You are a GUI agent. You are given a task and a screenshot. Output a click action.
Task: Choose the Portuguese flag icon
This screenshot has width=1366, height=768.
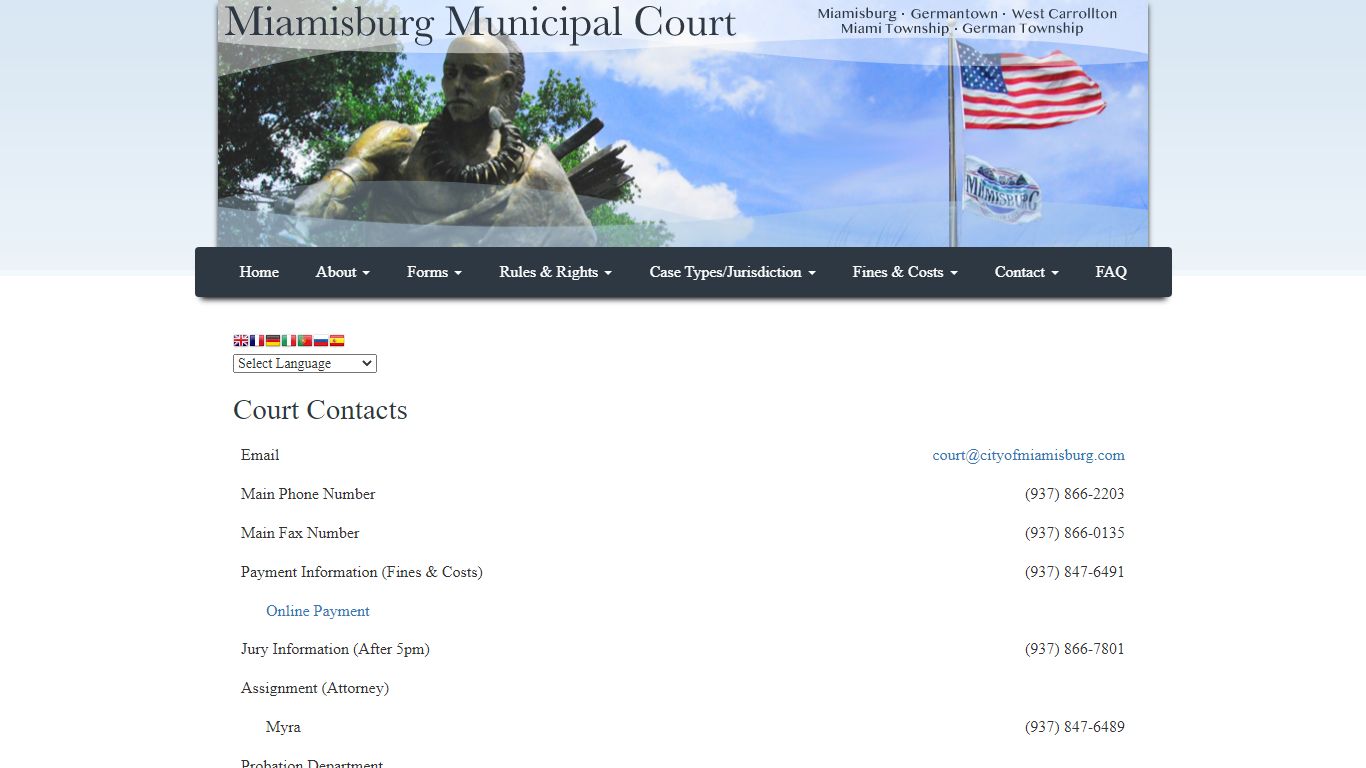point(305,340)
